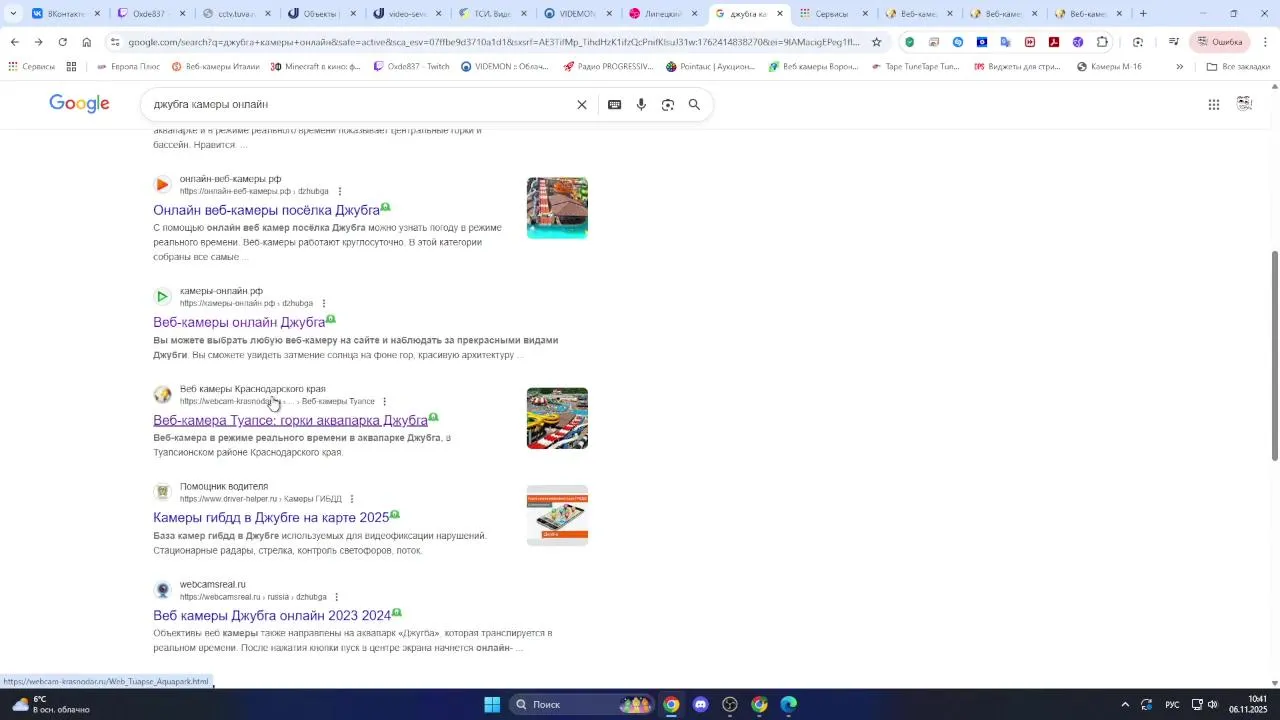Open the clock showing 10:41 06.11.2025

pos(1250,704)
